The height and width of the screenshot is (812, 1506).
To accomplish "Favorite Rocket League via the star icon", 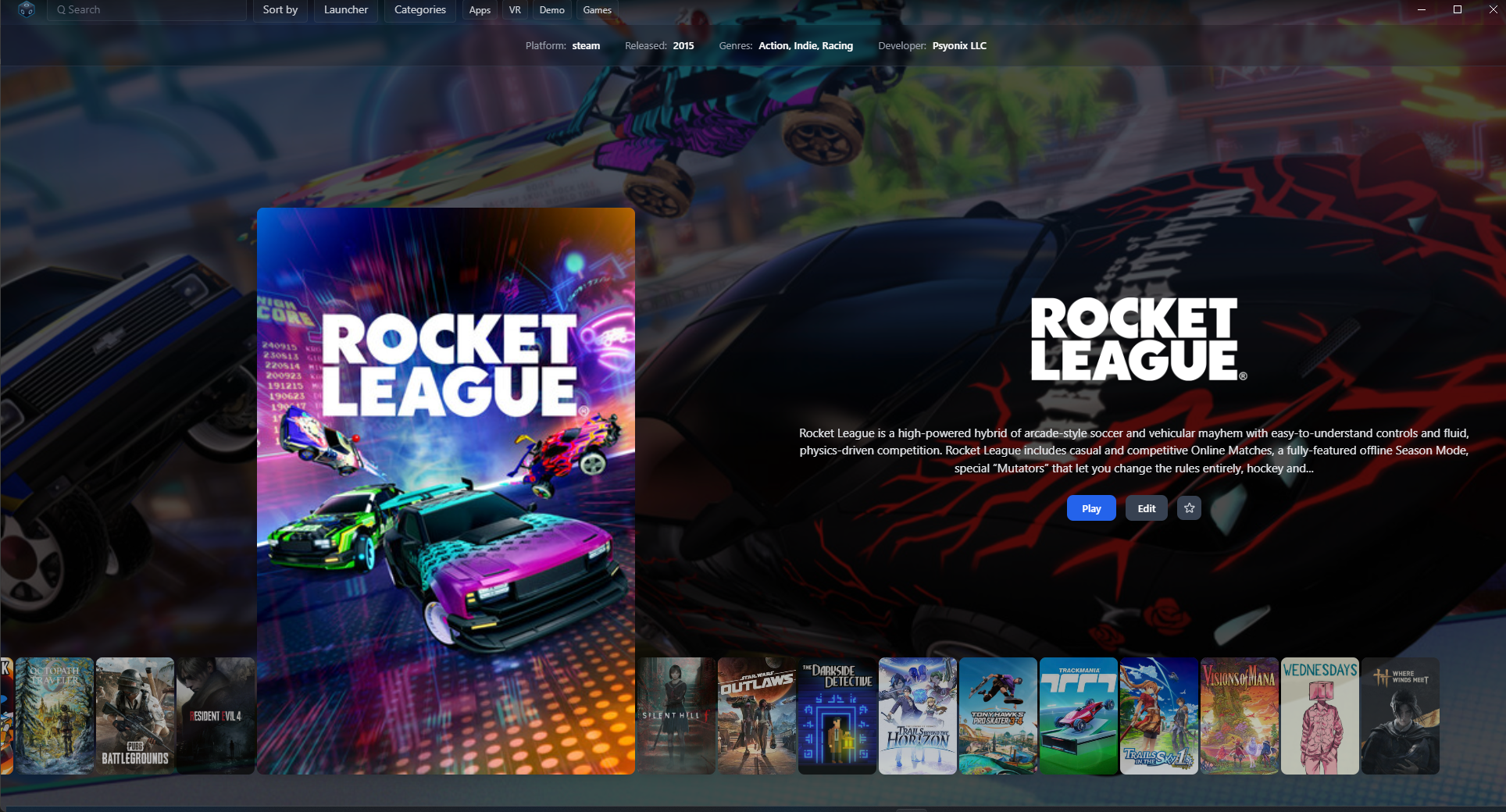I will point(1188,507).
